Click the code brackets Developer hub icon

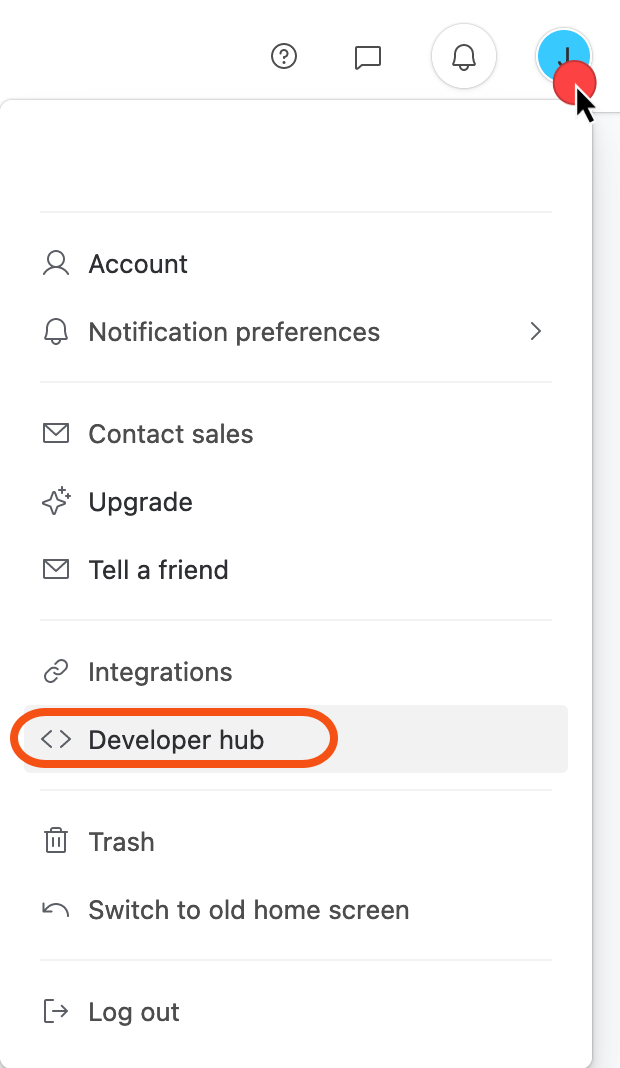(x=56, y=740)
